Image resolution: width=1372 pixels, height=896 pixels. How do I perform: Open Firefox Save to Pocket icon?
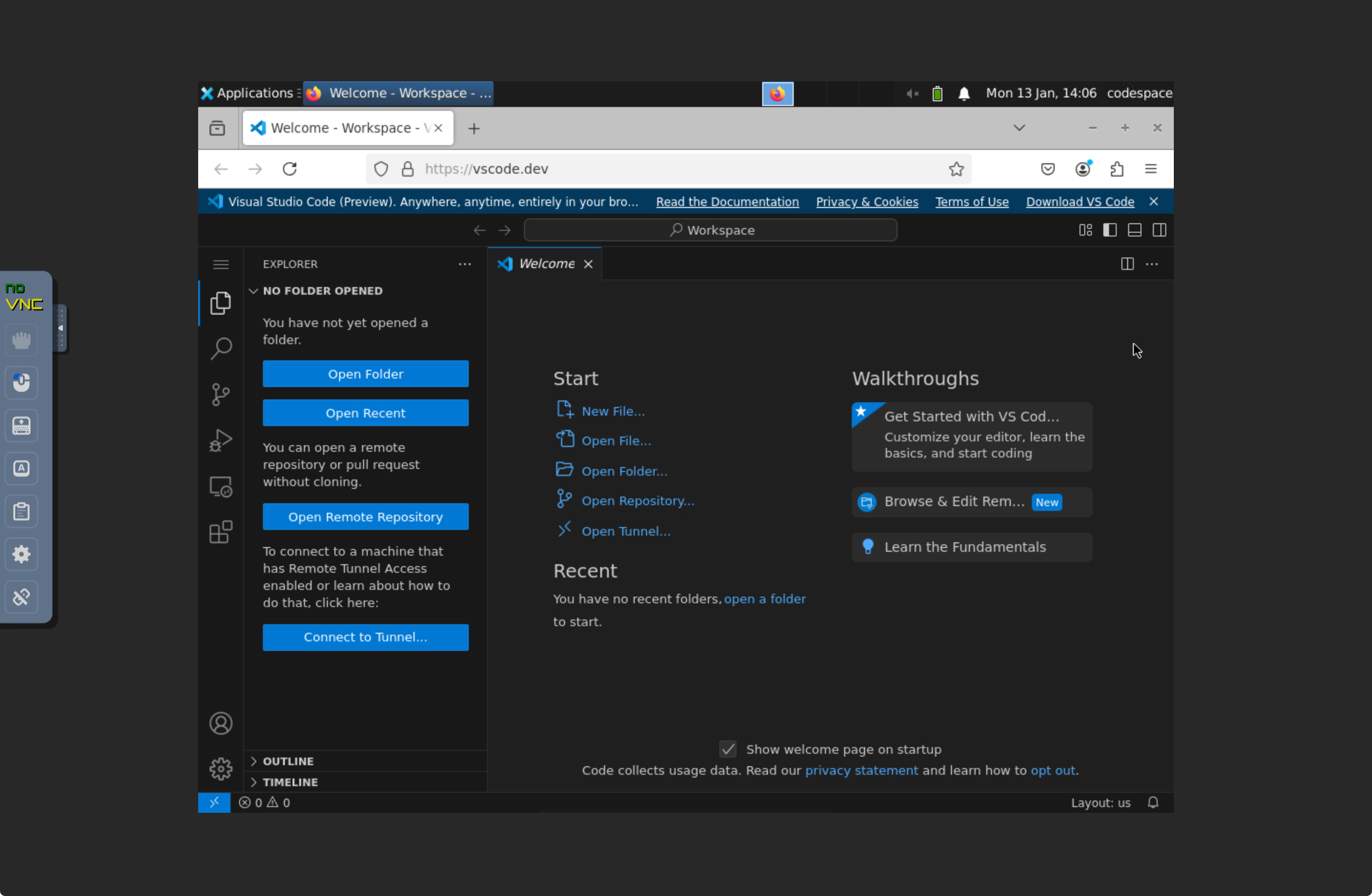click(x=1048, y=169)
